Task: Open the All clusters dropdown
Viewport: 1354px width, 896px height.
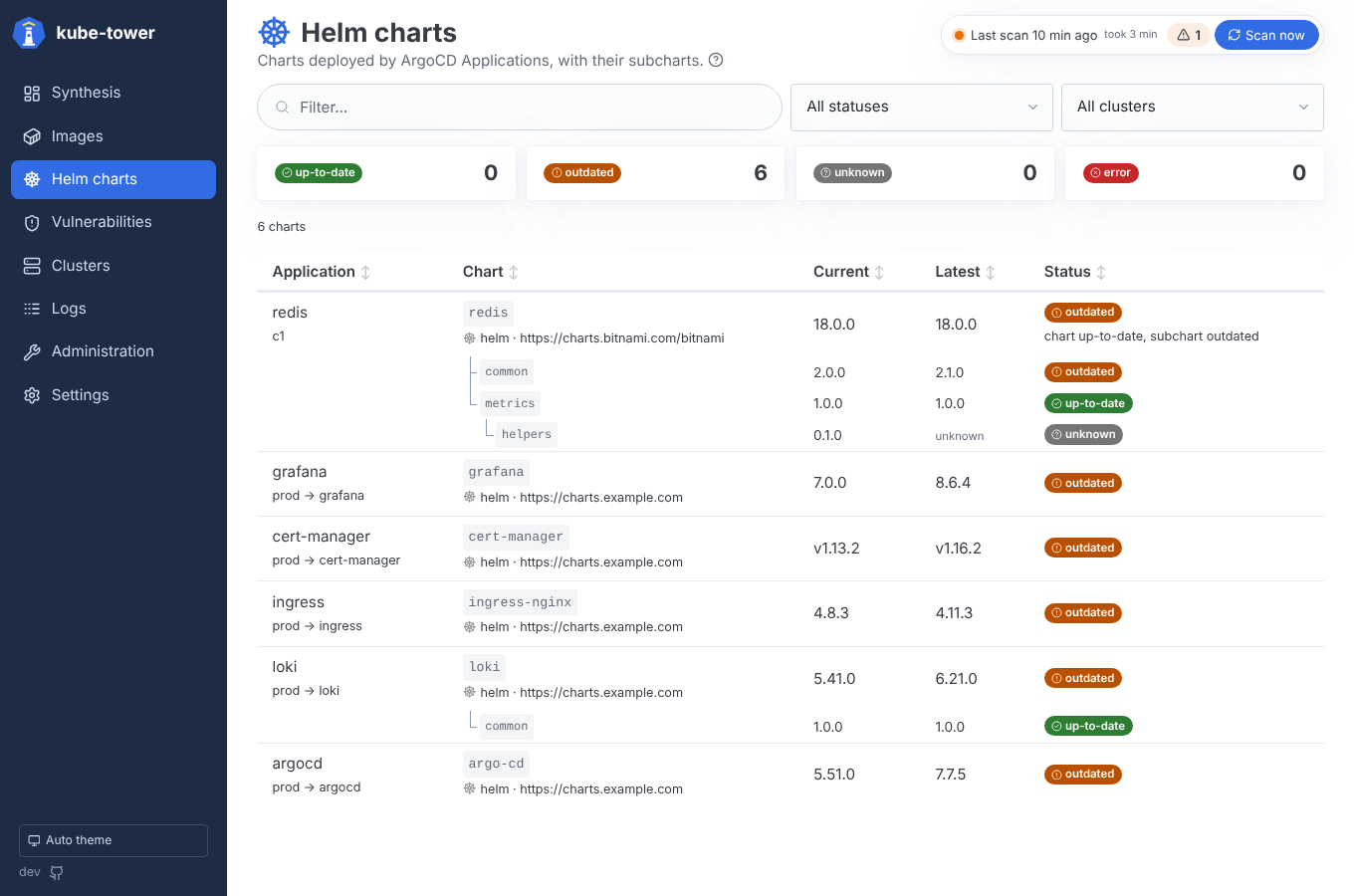Action: 1193,108
